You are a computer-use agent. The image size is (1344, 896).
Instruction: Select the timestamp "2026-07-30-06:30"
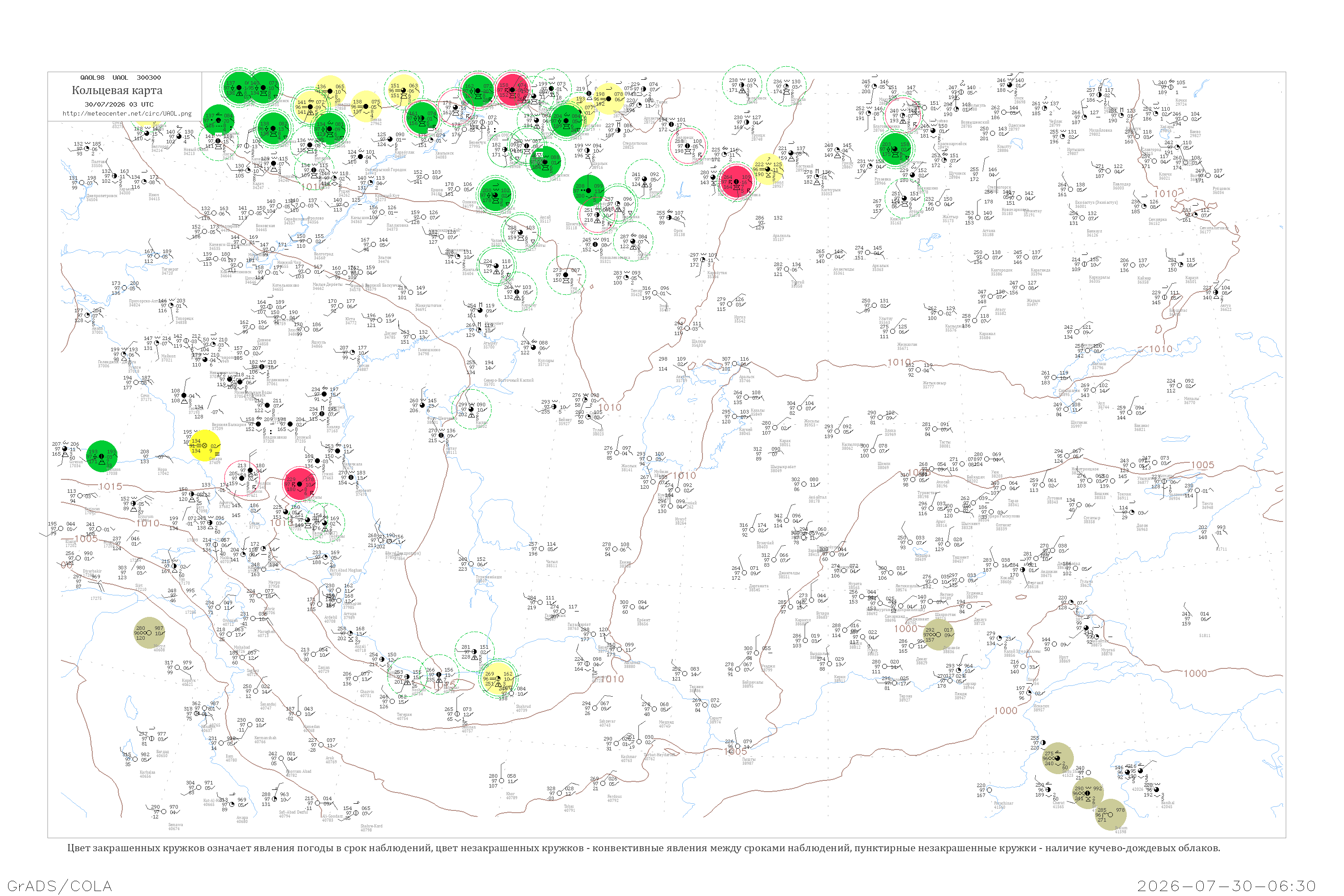(1226, 886)
